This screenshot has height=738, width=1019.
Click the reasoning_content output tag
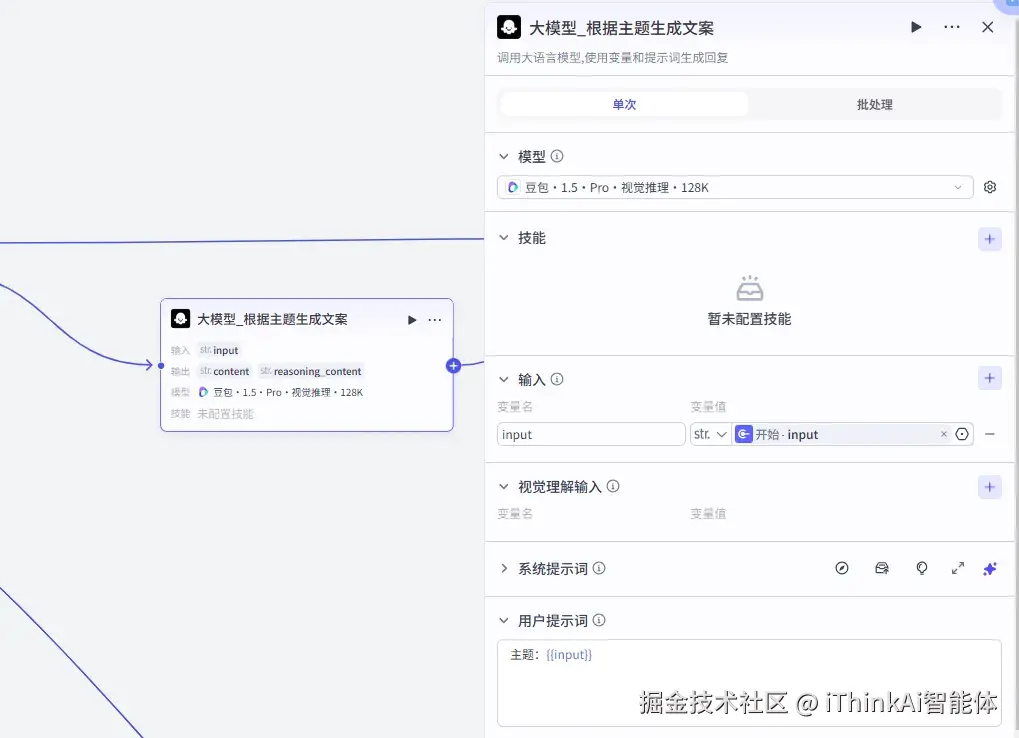[x=311, y=371]
